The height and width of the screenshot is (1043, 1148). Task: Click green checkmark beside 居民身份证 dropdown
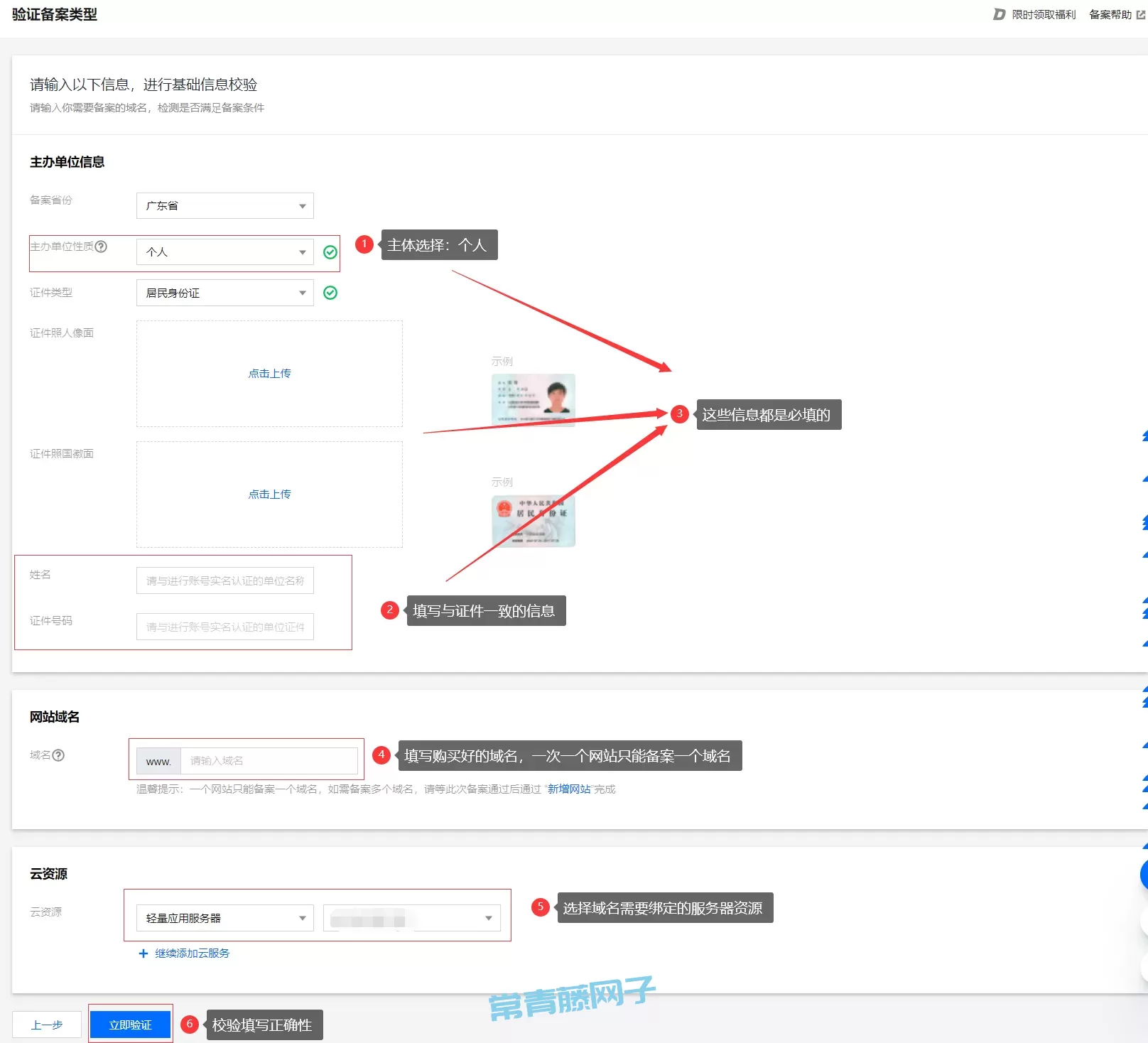[330, 293]
